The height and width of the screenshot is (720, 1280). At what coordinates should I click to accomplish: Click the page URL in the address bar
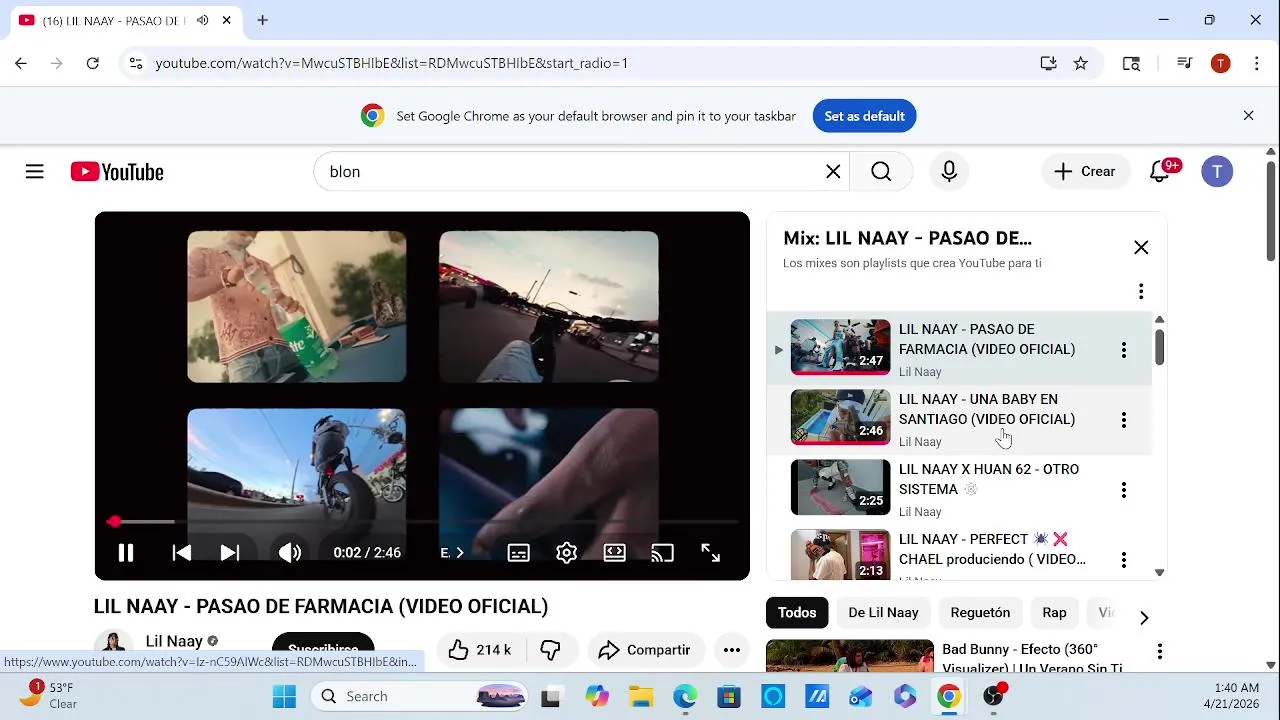pos(392,63)
